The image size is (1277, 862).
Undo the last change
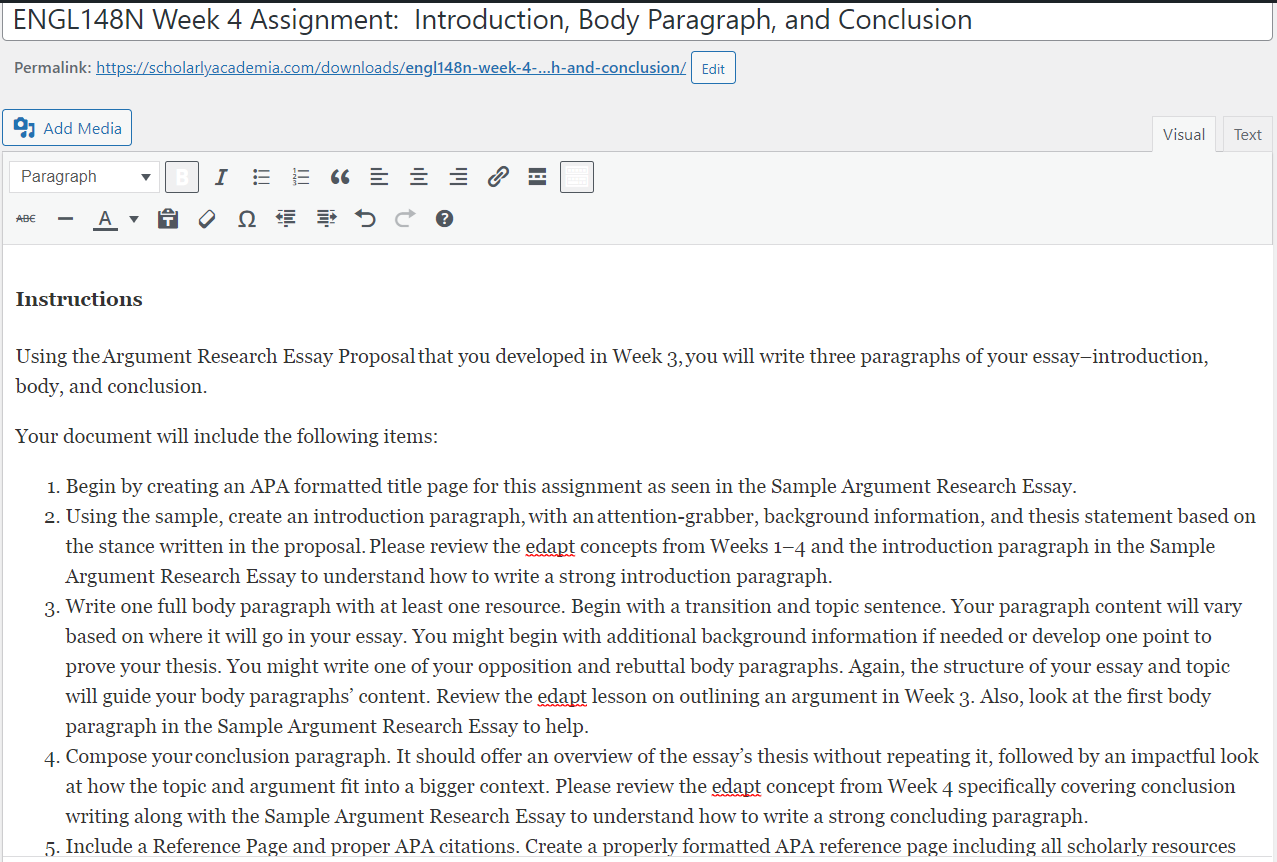tap(365, 218)
